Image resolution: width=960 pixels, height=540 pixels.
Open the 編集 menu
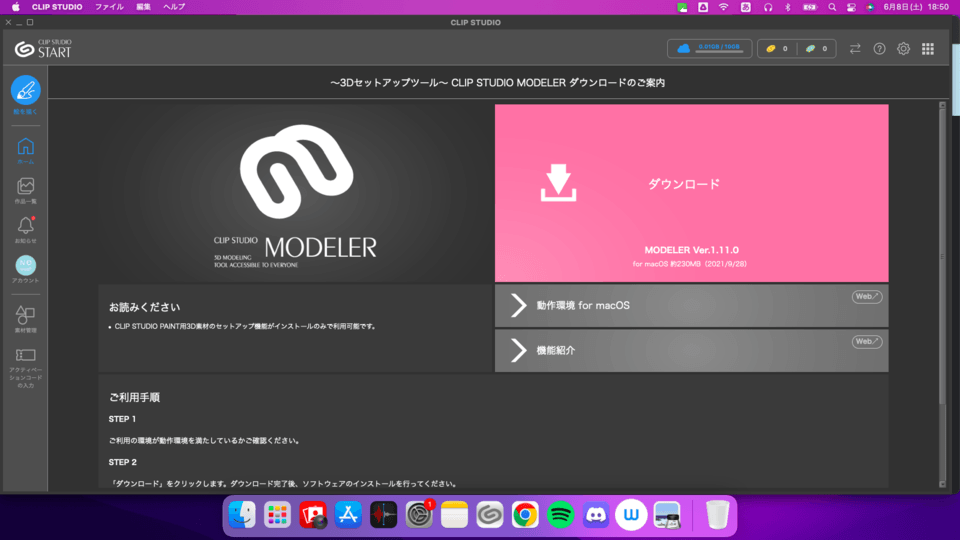(x=143, y=7)
